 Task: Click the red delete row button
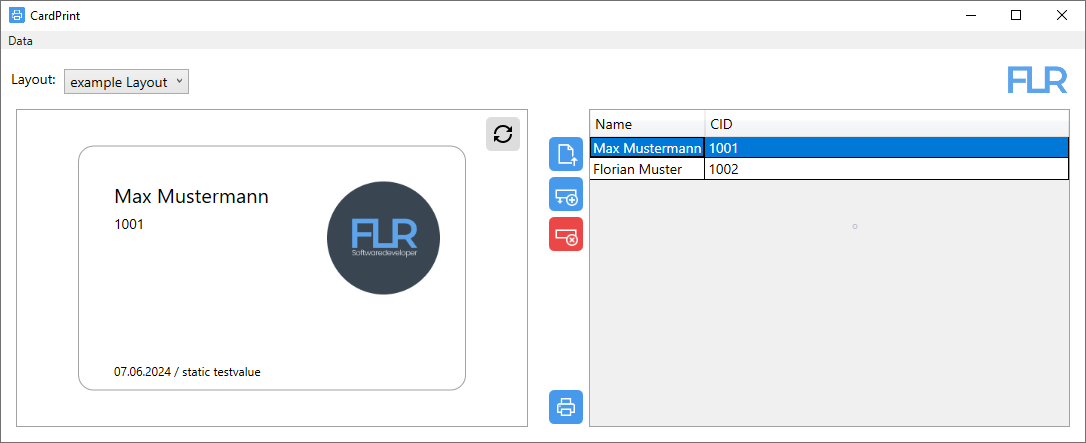coord(566,234)
